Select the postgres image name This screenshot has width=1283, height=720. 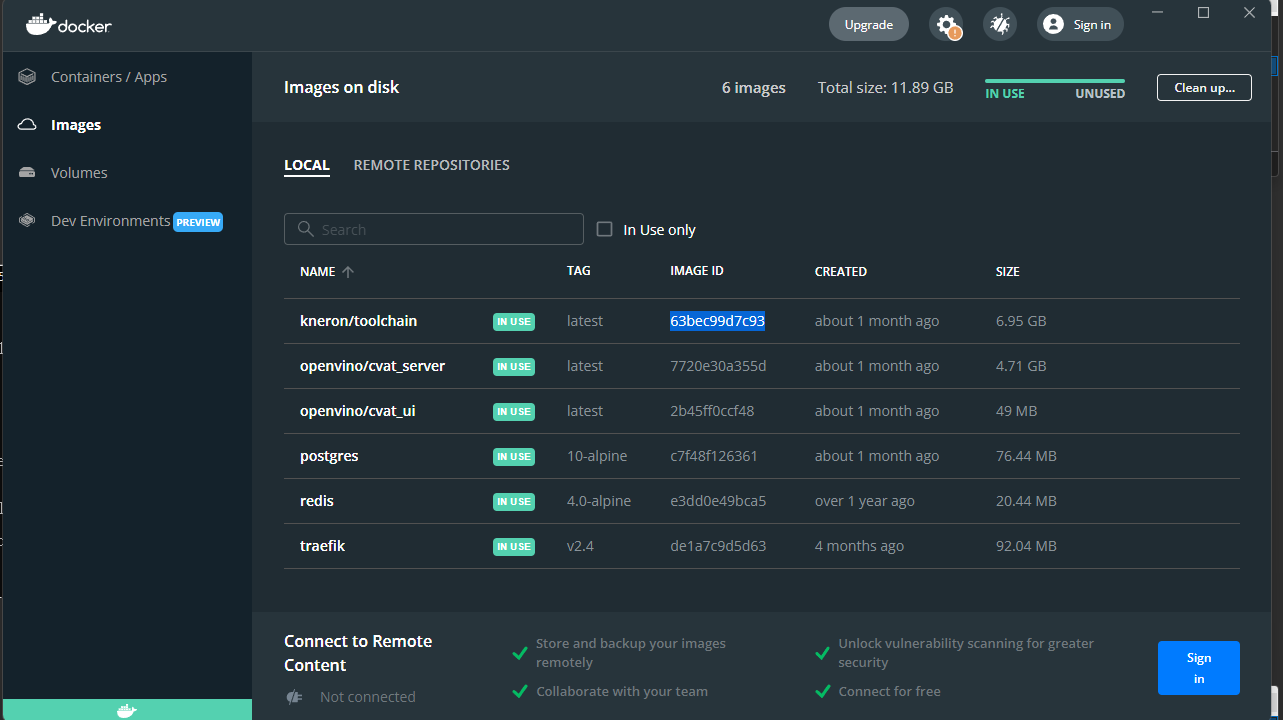point(329,456)
